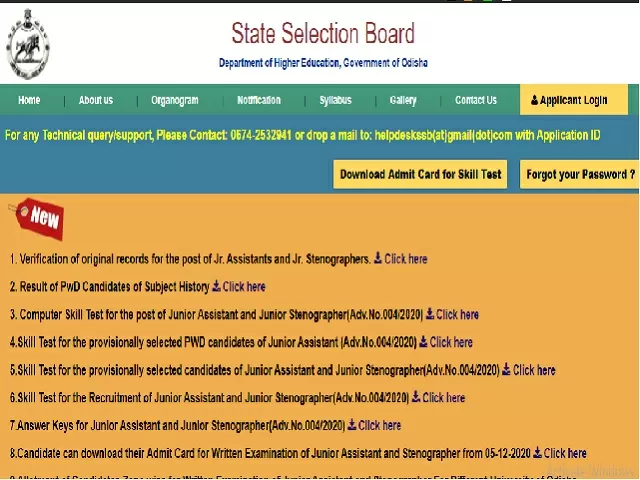Click the helpdeskssb(at)gmail(dot)com email text
The height and width of the screenshot is (480, 640).
443,135
